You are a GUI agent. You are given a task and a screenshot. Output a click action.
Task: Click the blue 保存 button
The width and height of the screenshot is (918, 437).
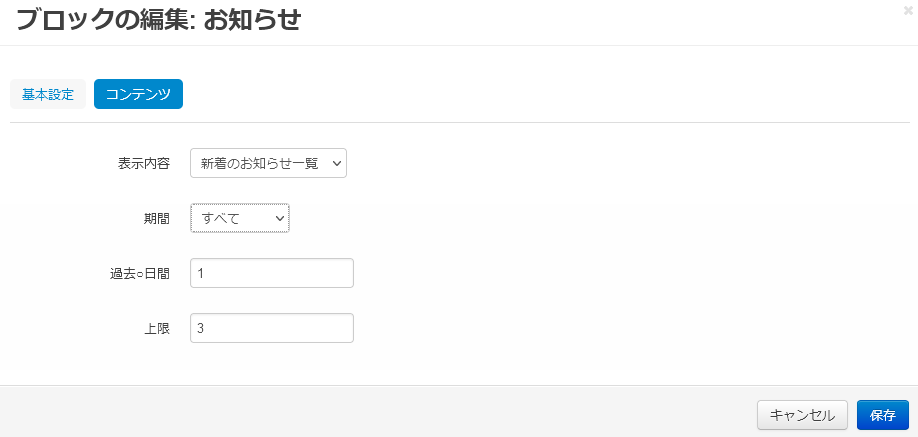coord(882,415)
